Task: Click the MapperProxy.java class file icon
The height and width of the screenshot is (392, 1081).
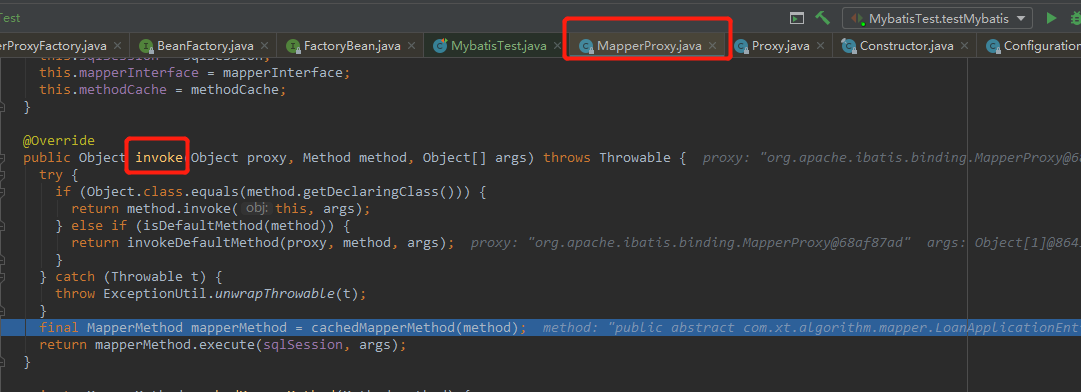Action: (586, 47)
